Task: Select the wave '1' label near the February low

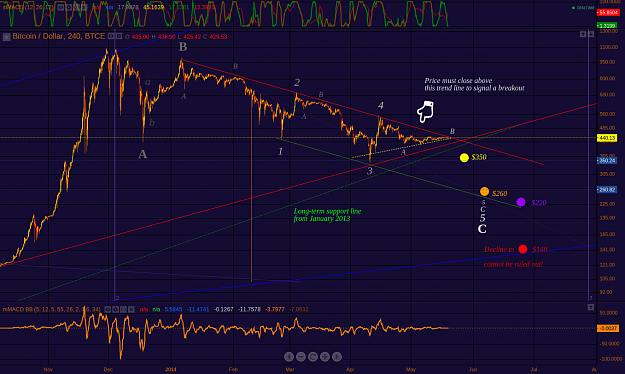Action: coord(280,152)
